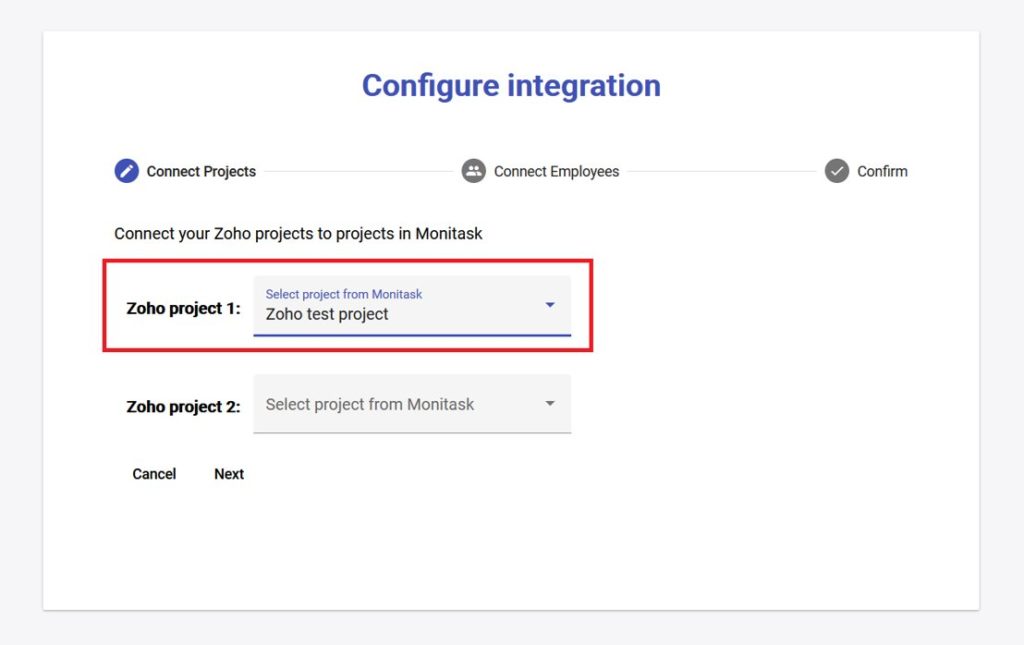Expand the Zoho project 1 dropdown arrow
Image resolution: width=1024 pixels, height=645 pixels.
pos(549,305)
